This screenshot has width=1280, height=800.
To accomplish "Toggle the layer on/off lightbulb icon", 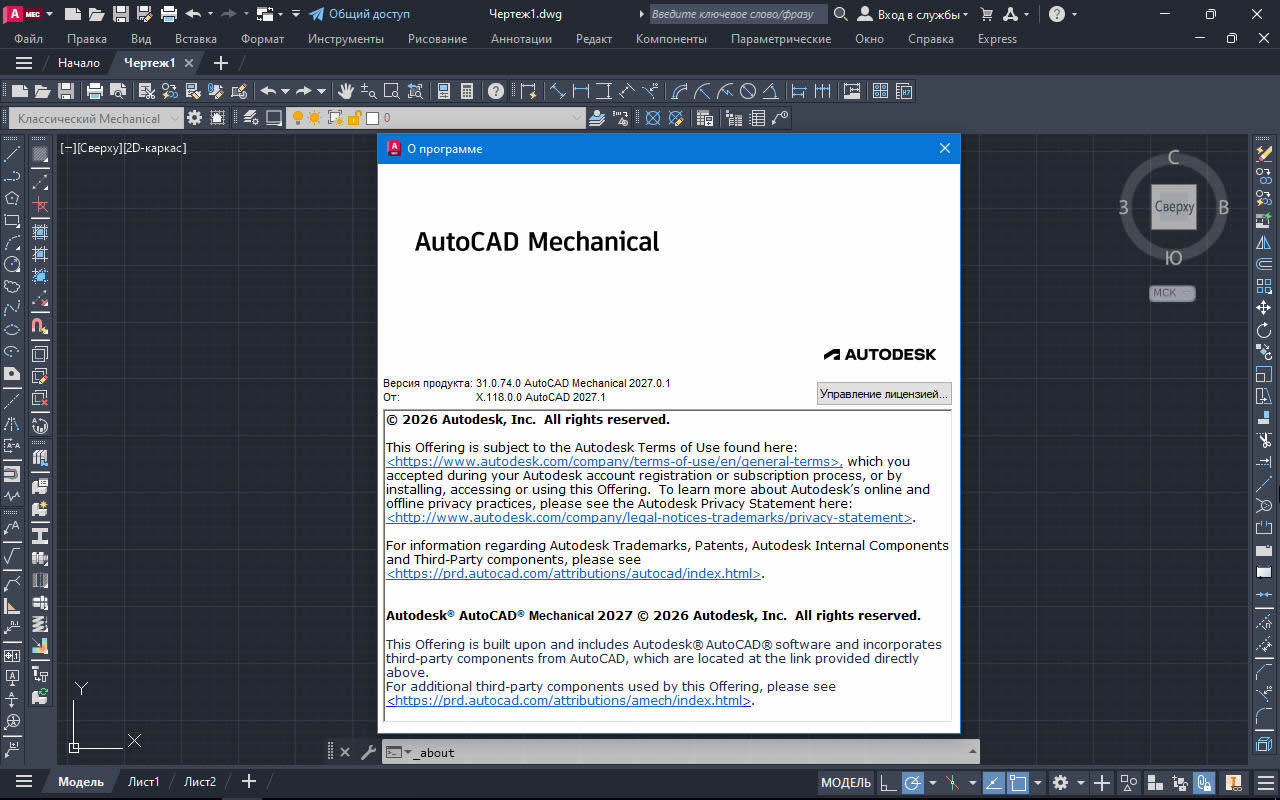I will tap(297, 118).
